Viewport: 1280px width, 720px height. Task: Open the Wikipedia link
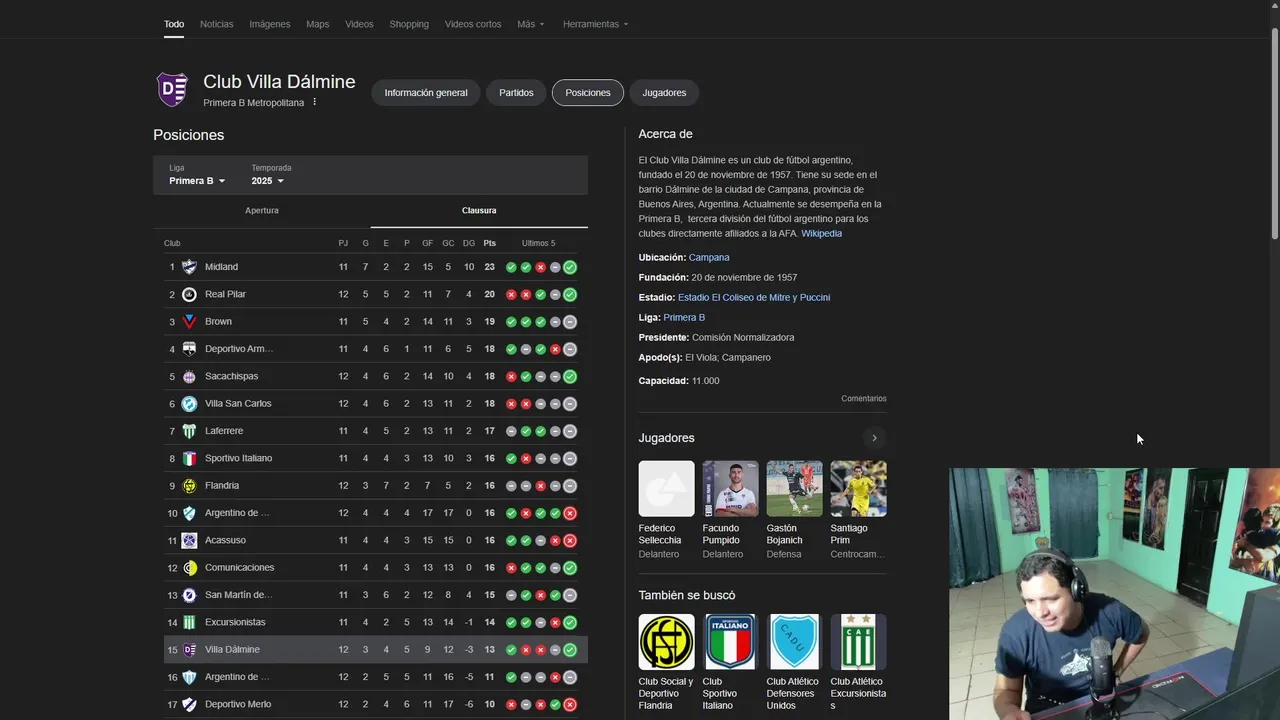(x=821, y=233)
